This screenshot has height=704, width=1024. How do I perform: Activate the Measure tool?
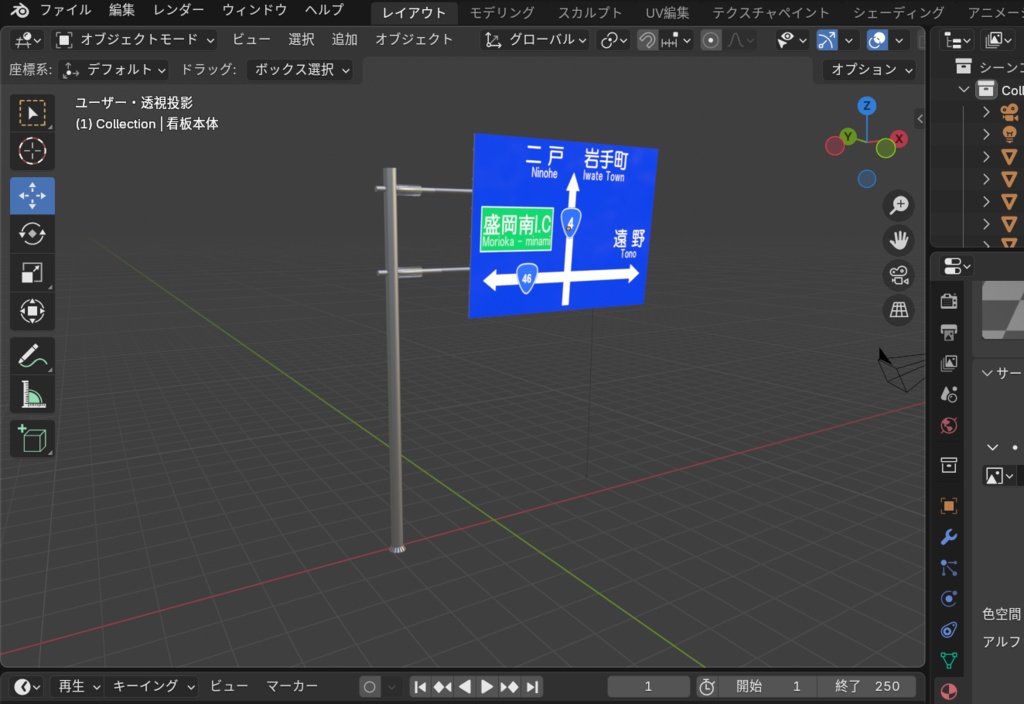click(32, 394)
